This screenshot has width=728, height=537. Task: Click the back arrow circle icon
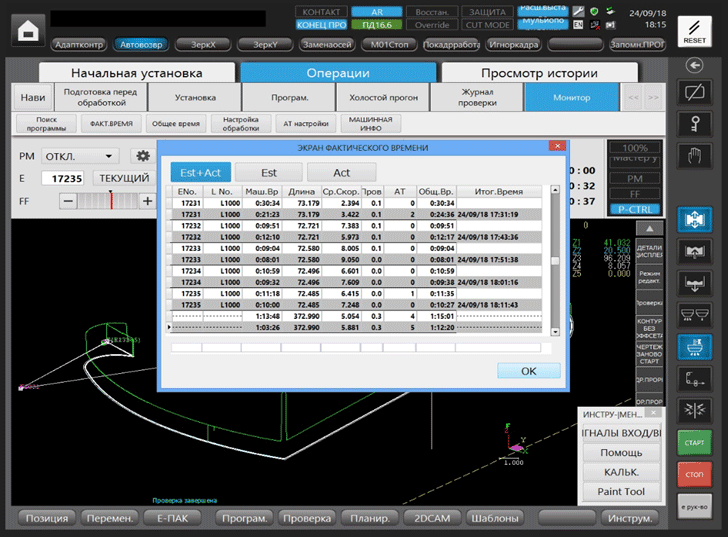(x=694, y=65)
